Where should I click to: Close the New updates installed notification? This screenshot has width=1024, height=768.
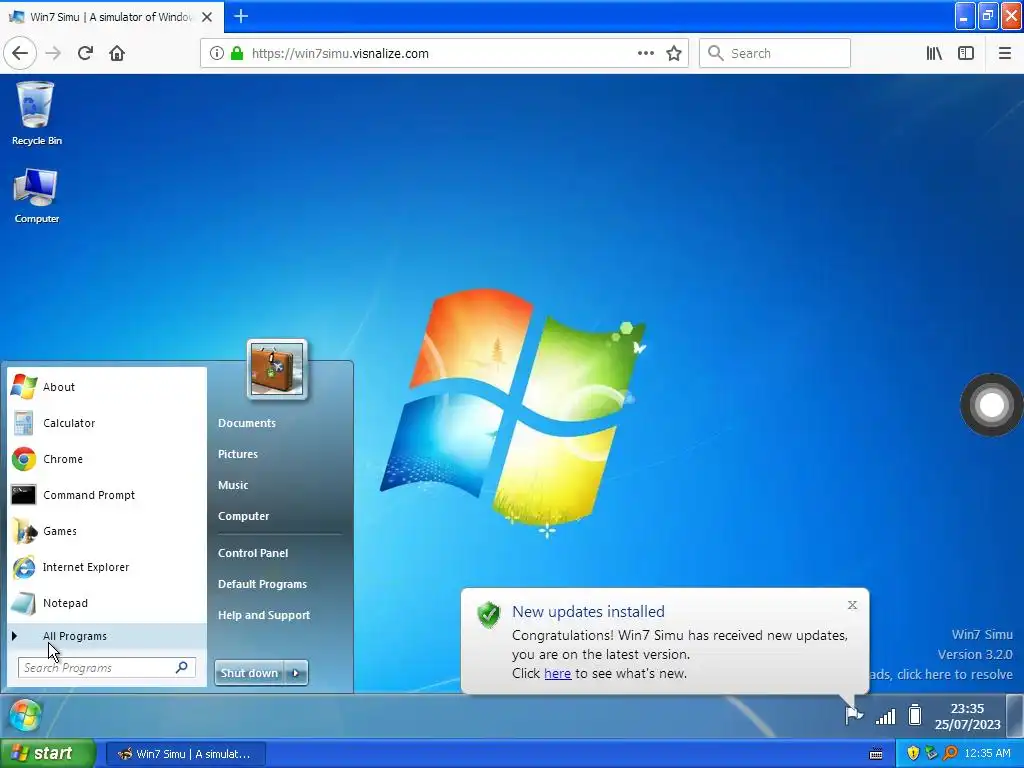852,605
